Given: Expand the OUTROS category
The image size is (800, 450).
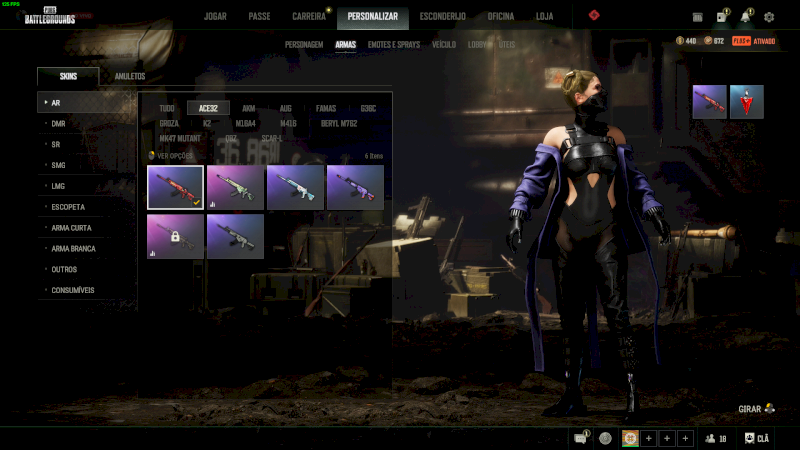Looking at the screenshot, I should click(x=87, y=269).
